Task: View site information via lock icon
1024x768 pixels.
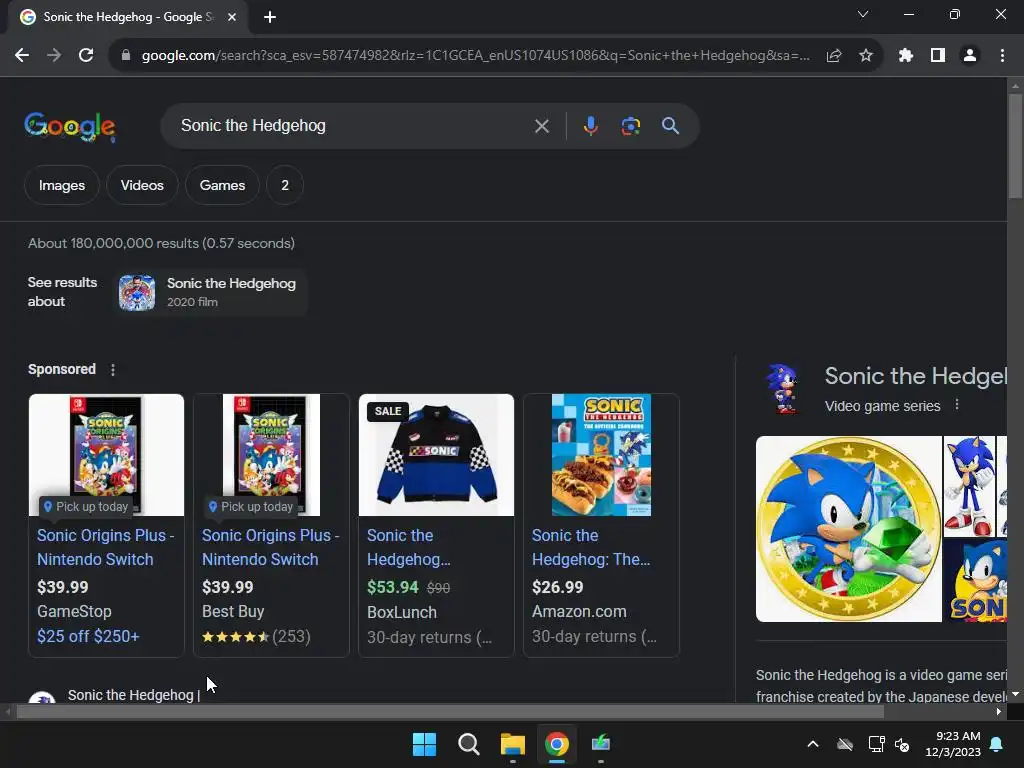Action: [126, 56]
